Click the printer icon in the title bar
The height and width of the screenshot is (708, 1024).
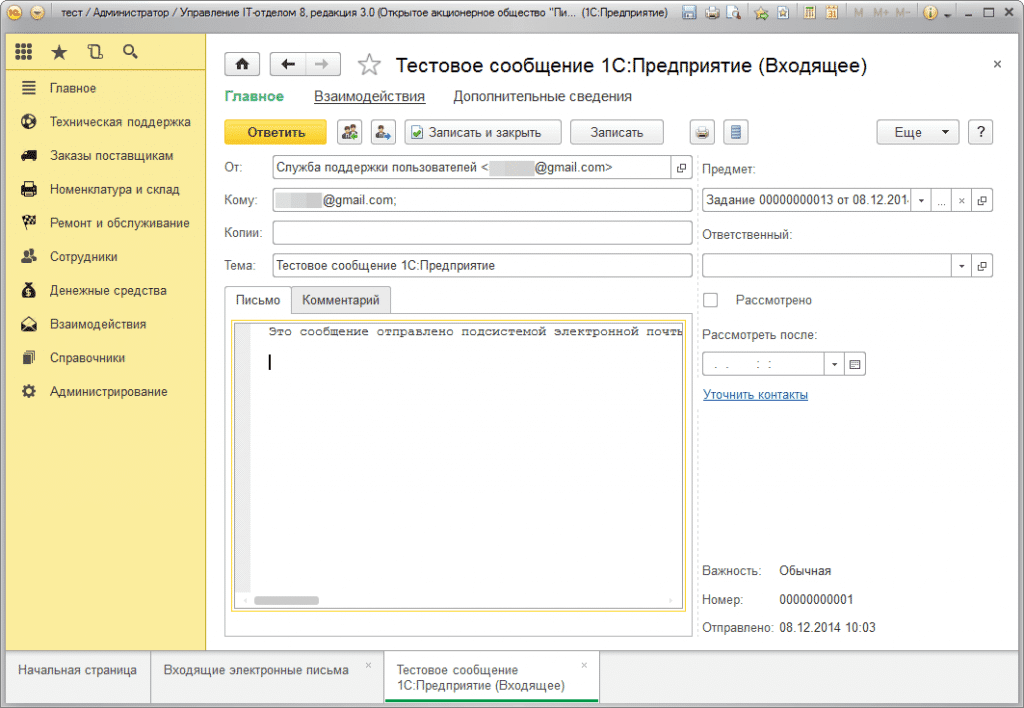[x=712, y=12]
